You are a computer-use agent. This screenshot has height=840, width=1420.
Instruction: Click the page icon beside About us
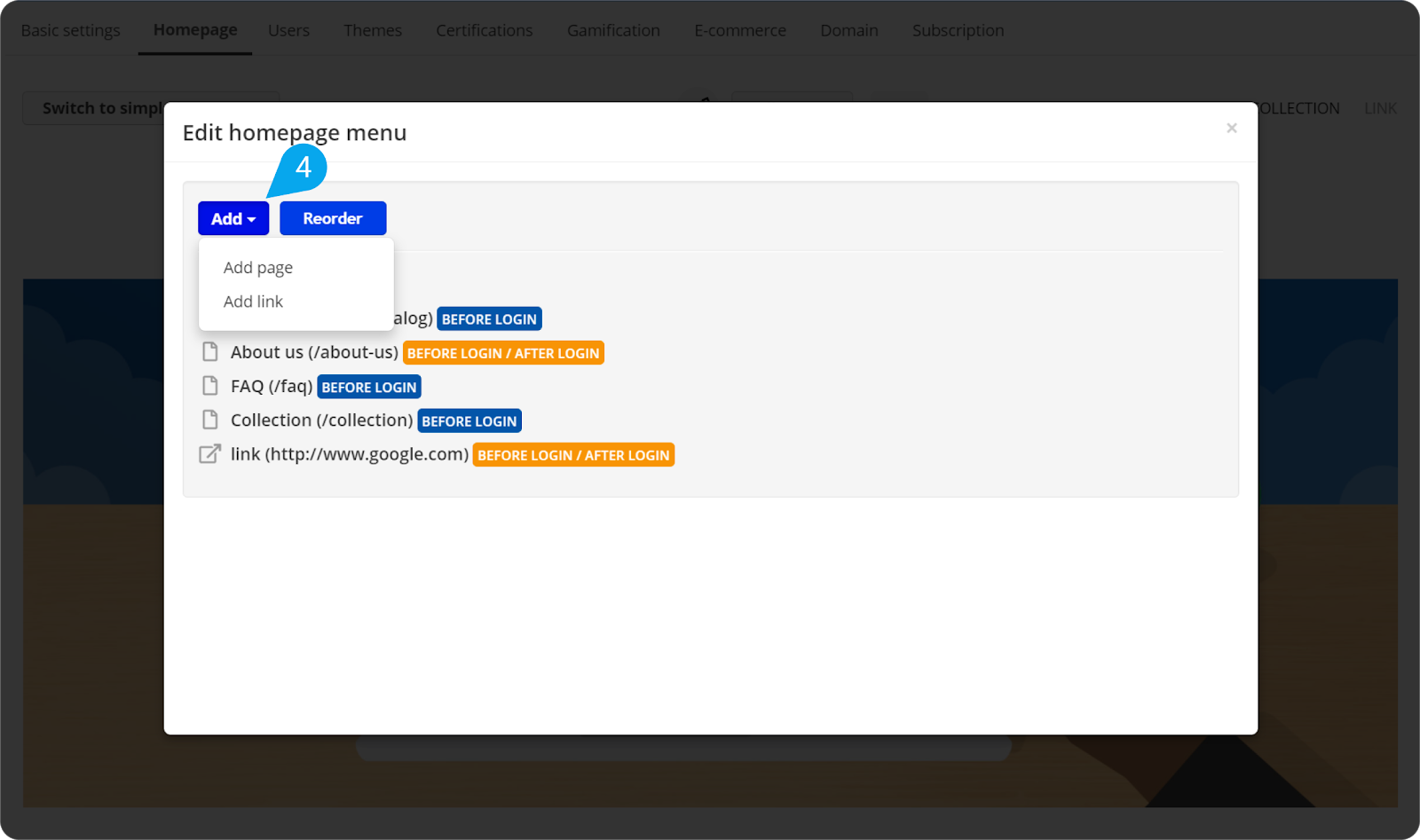(210, 351)
